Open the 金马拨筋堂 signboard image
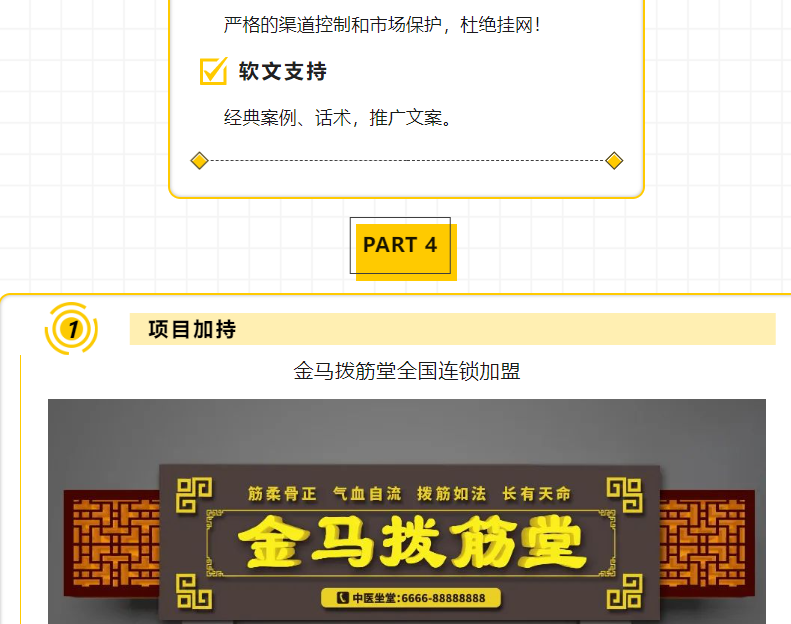This screenshot has width=791, height=624. (407, 512)
